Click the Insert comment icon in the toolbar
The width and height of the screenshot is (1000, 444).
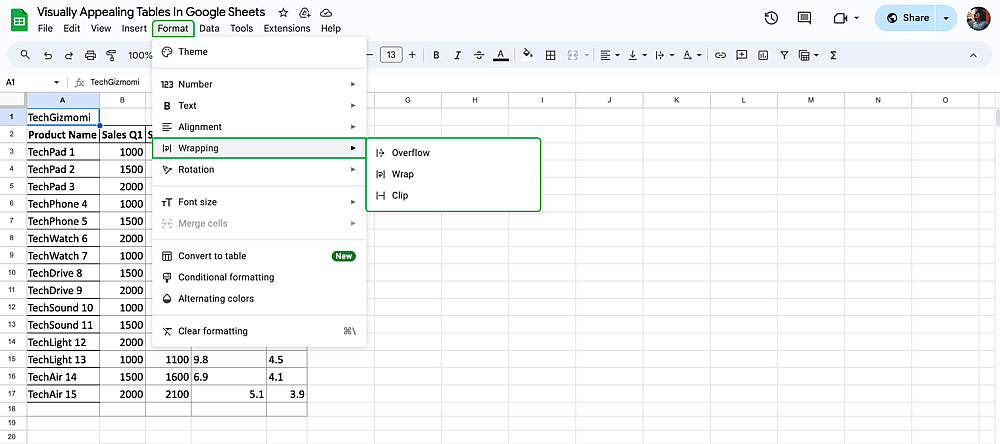[x=741, y=56]
